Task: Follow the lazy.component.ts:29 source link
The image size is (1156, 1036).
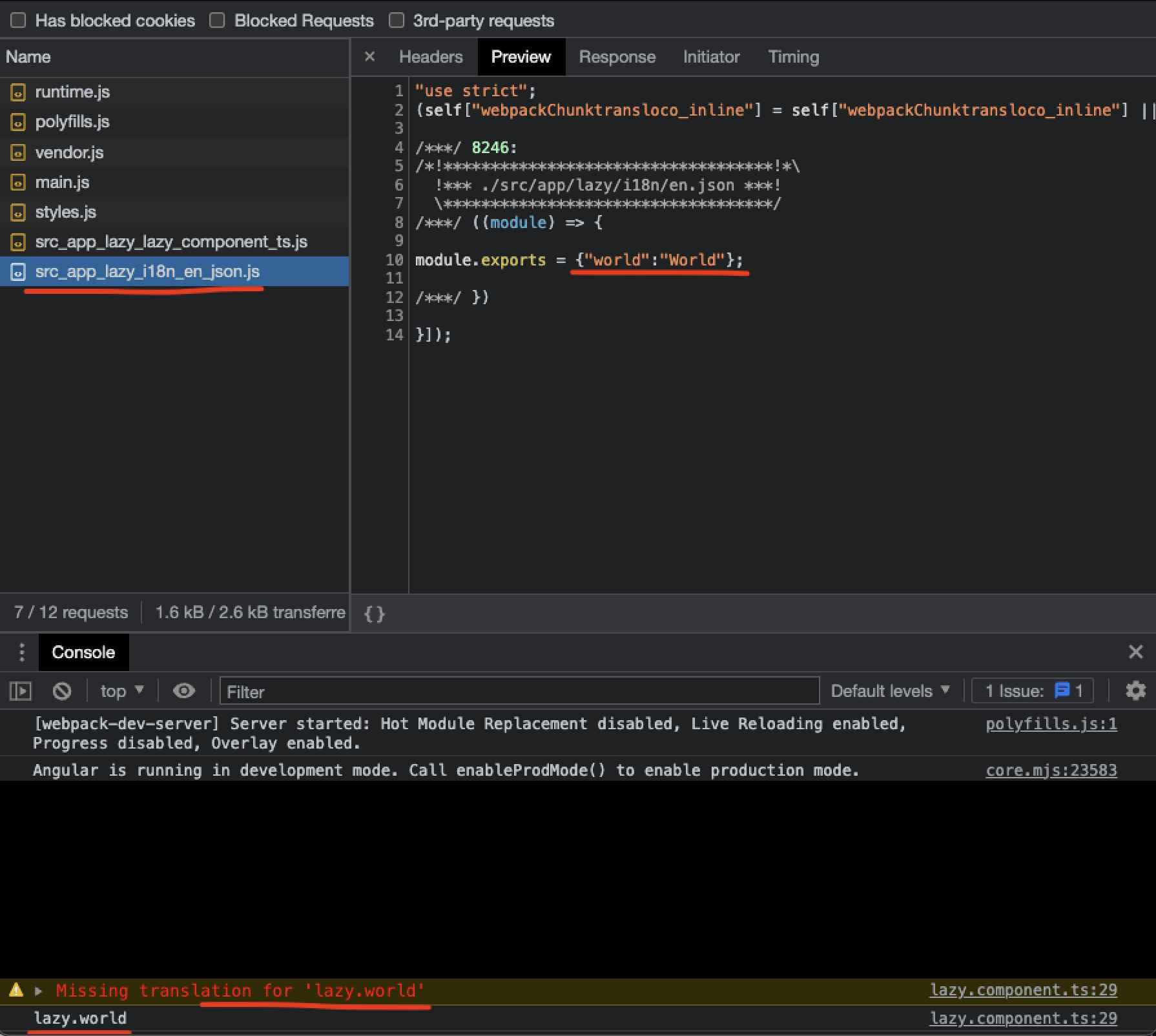Action: pyautogui.click(x=1023, y=990)
